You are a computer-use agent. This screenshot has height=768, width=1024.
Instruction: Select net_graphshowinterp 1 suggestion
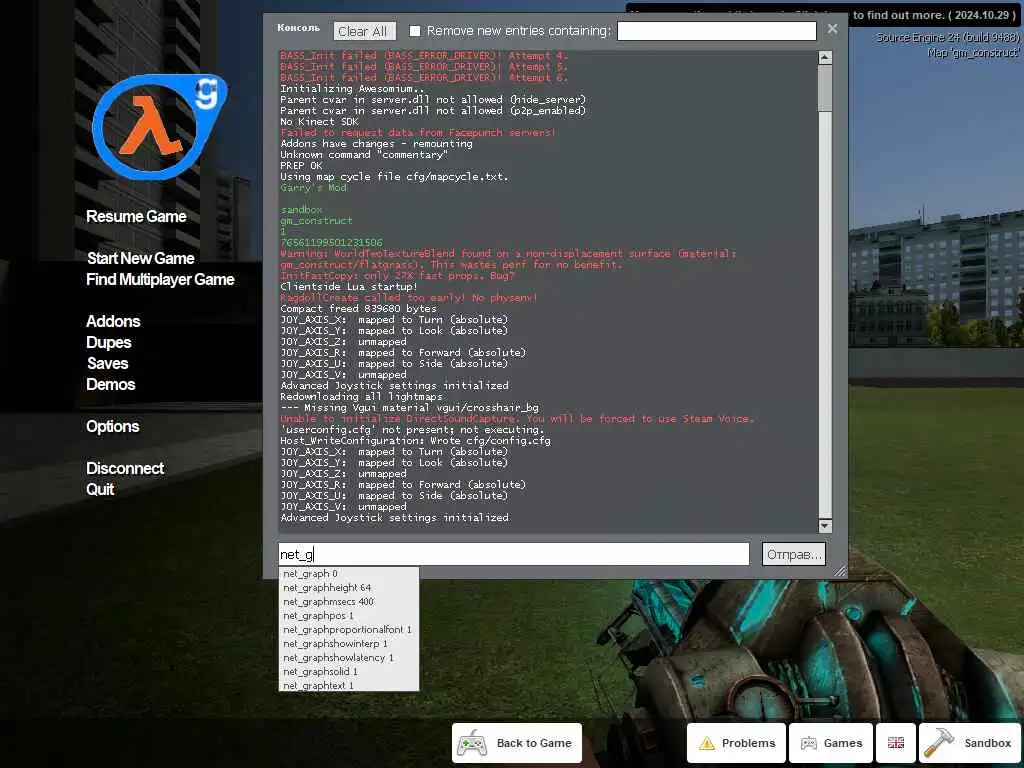pos(349,644)
